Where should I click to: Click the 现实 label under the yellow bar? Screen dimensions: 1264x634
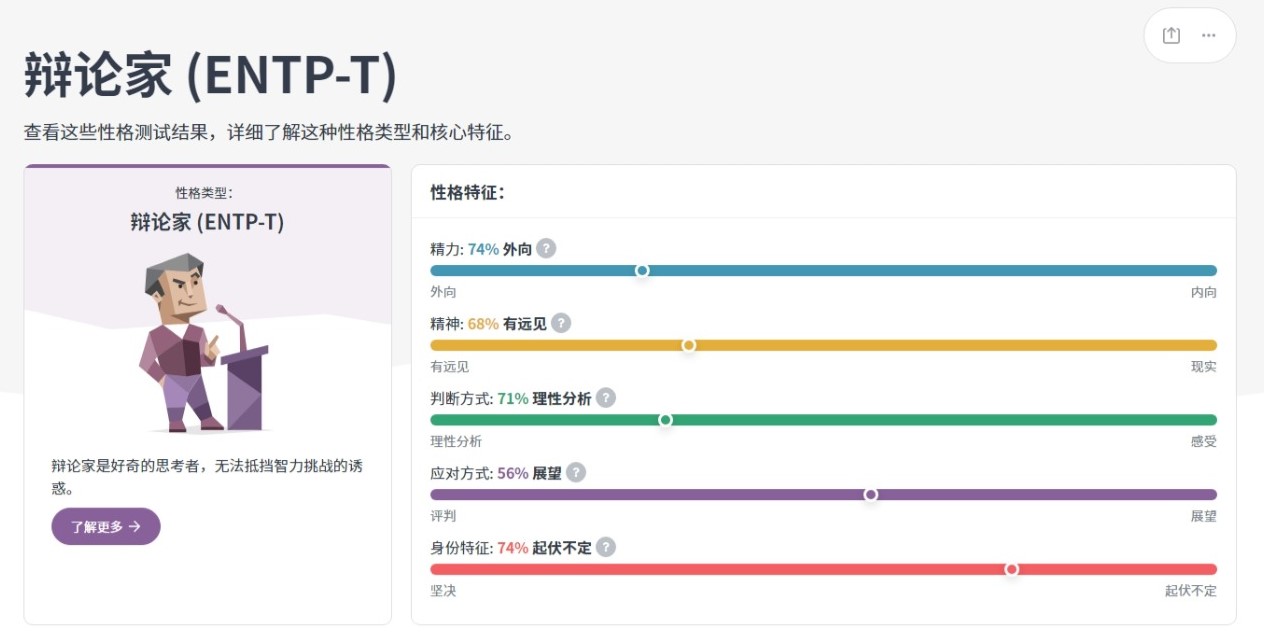click(1203, 367)
